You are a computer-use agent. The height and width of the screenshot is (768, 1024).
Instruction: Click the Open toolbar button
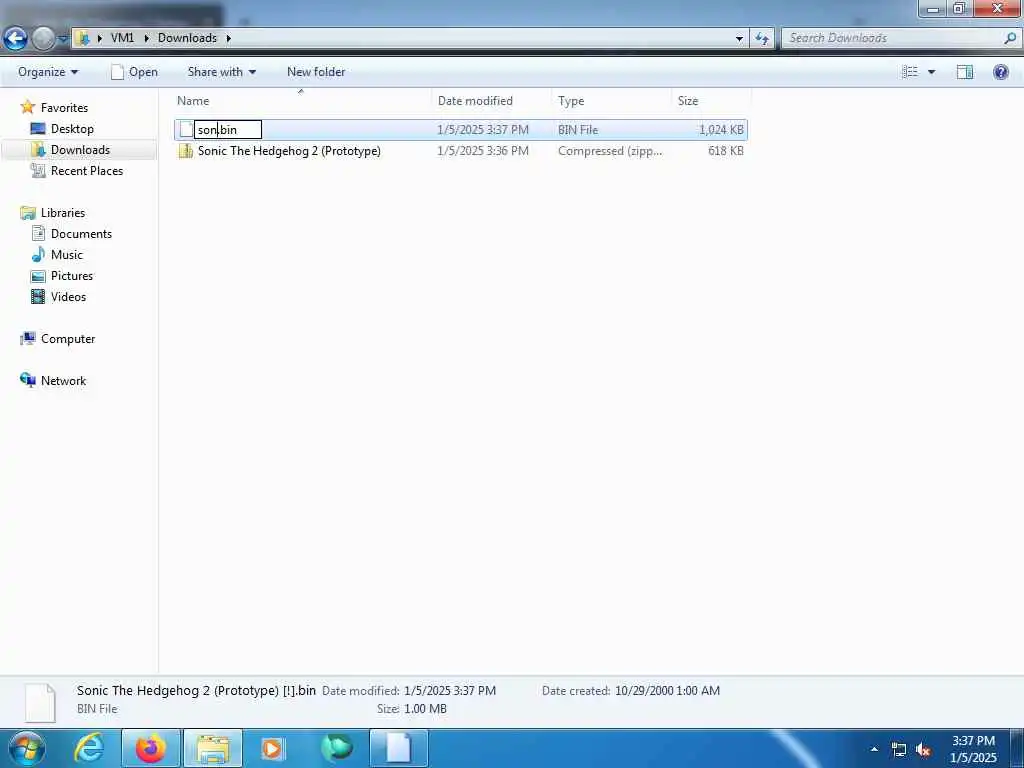[135, 72]
